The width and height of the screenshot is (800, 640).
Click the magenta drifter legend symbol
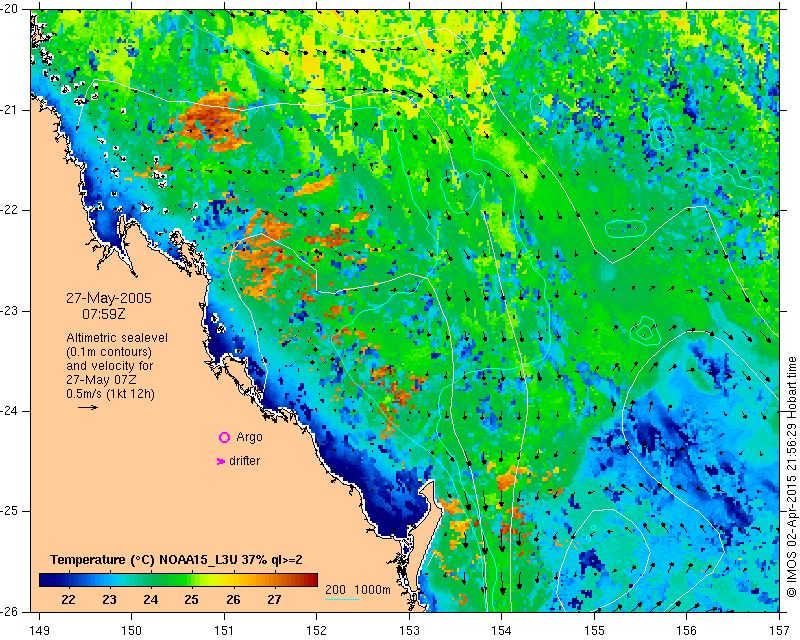tap(221, 461)
